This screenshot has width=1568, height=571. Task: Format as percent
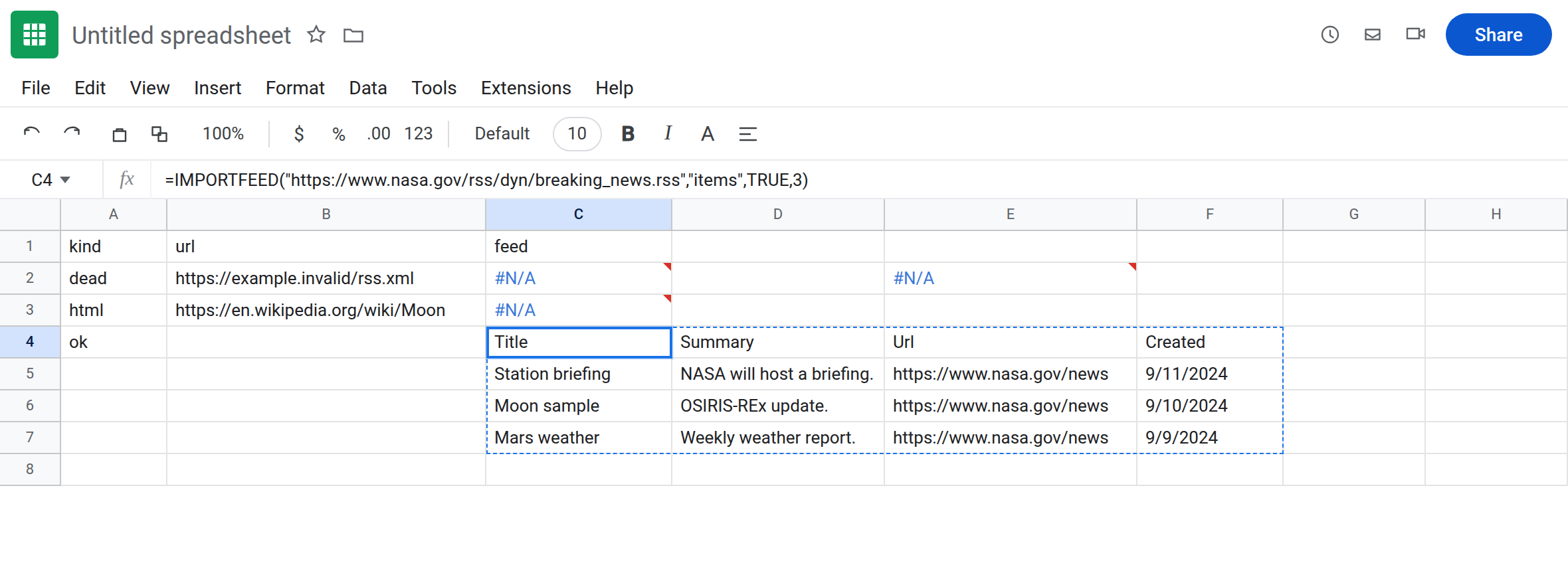(339, 134)
